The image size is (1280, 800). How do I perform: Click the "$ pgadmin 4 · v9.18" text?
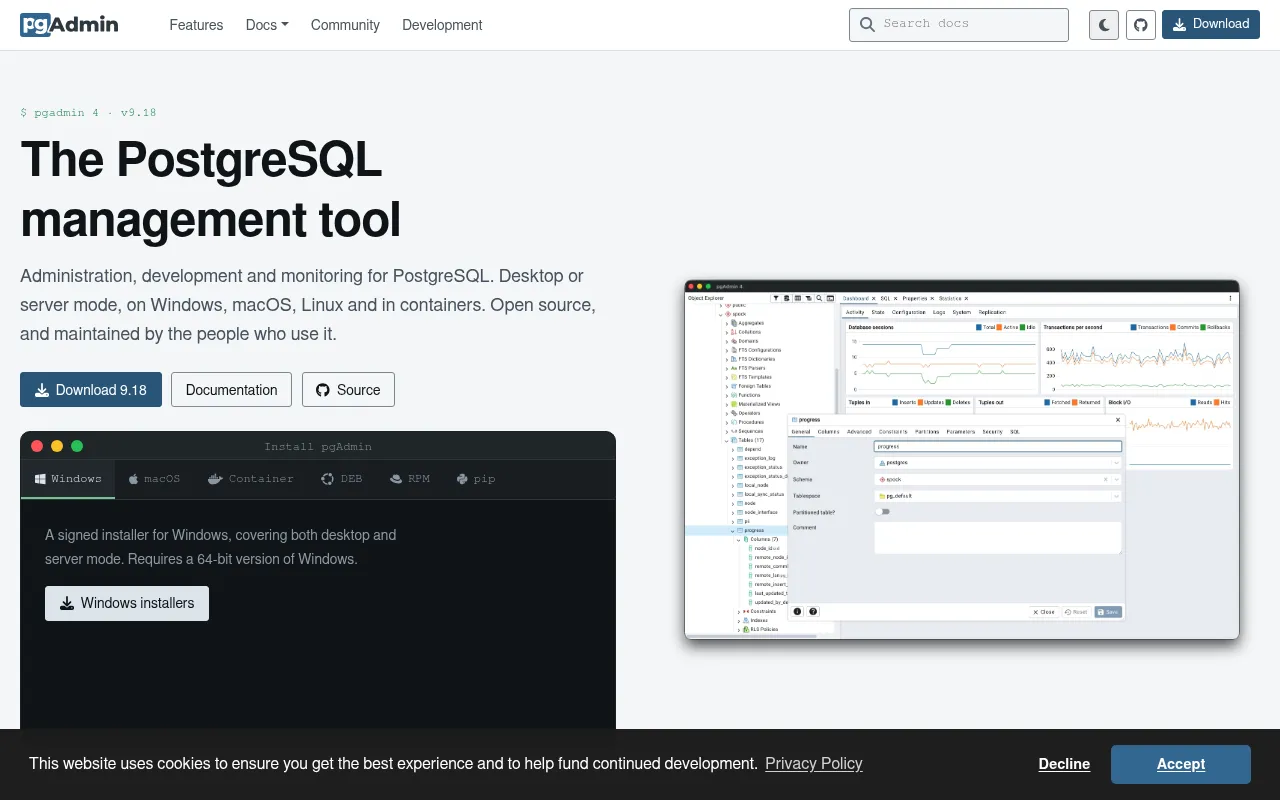[x=88, y=112]
